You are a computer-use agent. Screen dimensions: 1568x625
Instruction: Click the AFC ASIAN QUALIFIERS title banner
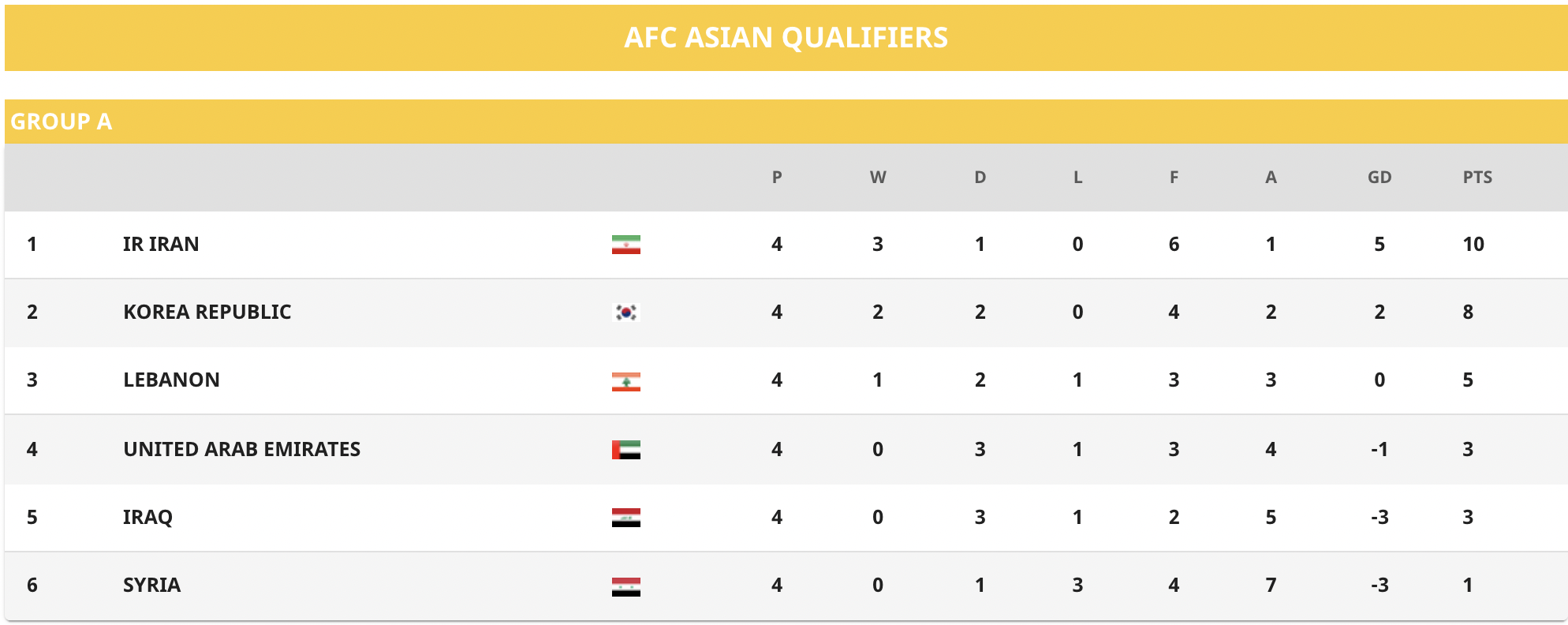786,38
